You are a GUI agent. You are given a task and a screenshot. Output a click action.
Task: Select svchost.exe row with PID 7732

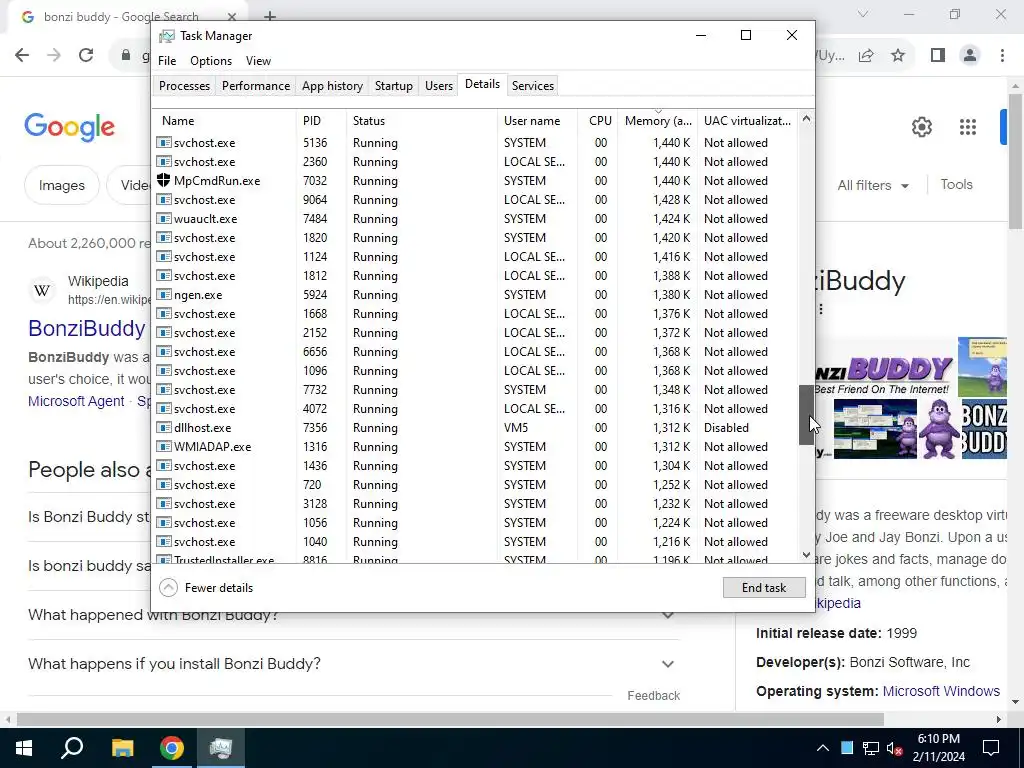tap(475, 390)
